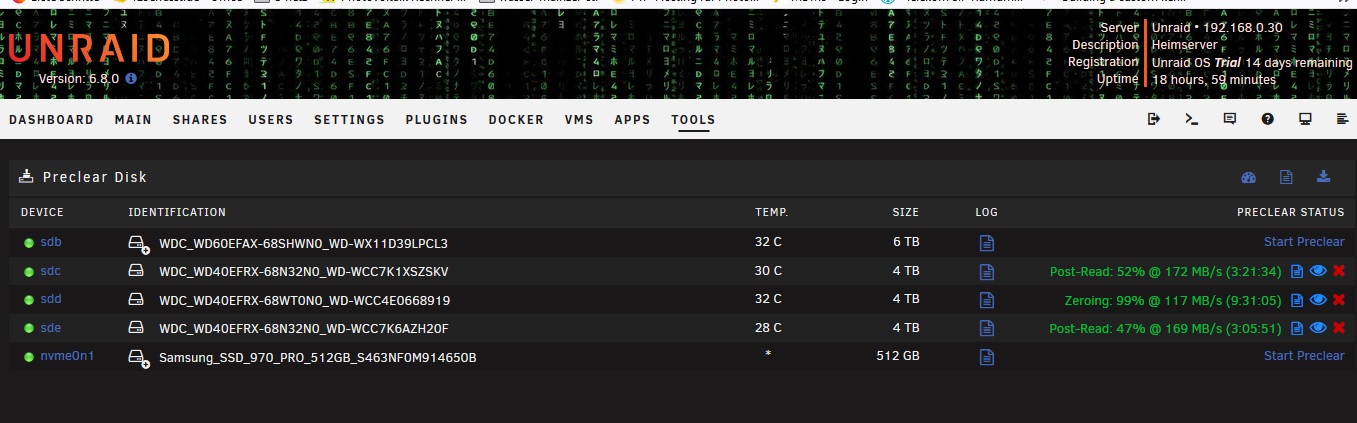Click the Post-Read 52% status text
Viewport: 1357px width, 423px height.
[1165, 271]
